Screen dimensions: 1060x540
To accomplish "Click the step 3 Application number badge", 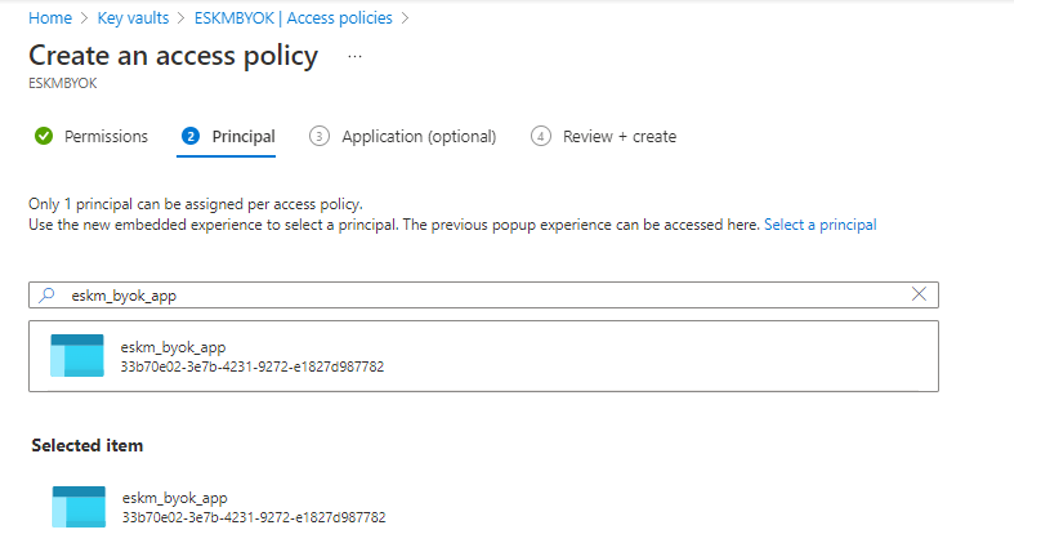I will point(319,137).
